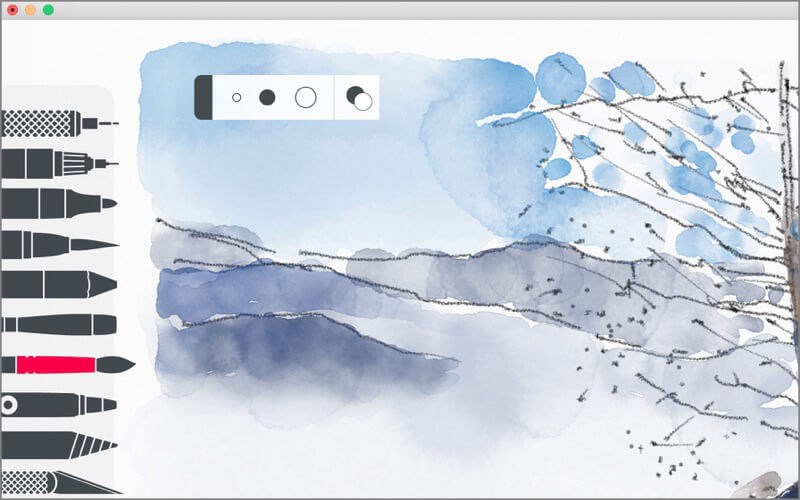Viewport: 800px width, 500px height.
Task: Select the red watercolor brush tool
Action: (x=68, y=365)
